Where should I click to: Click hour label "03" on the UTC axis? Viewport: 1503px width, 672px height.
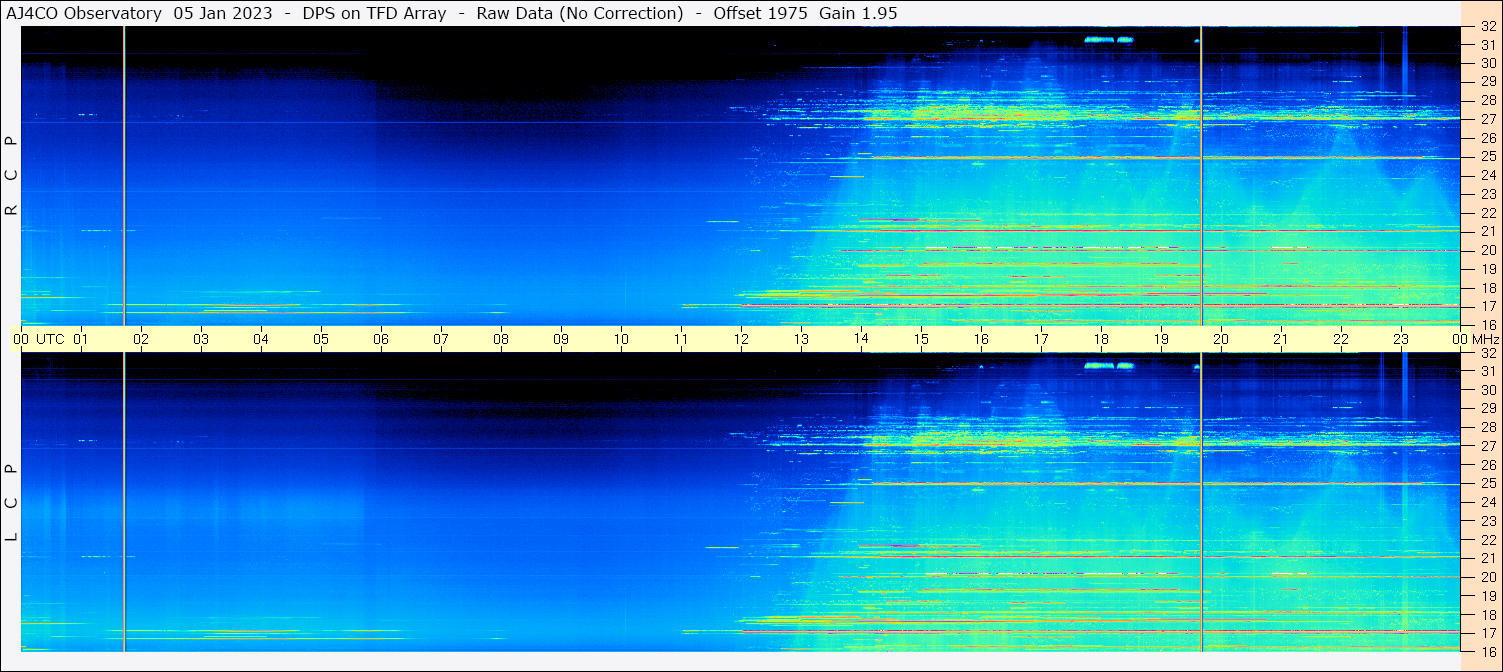coord(201,339)
